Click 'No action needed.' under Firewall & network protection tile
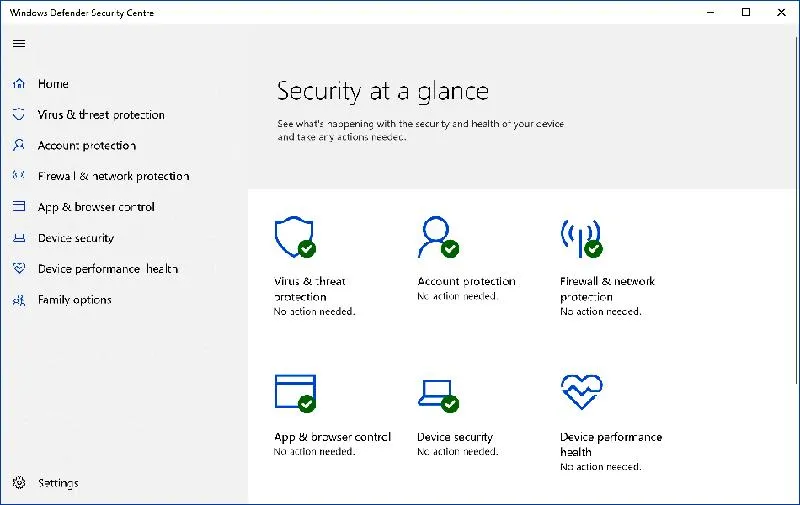800x505 pixels. (601, 311)
